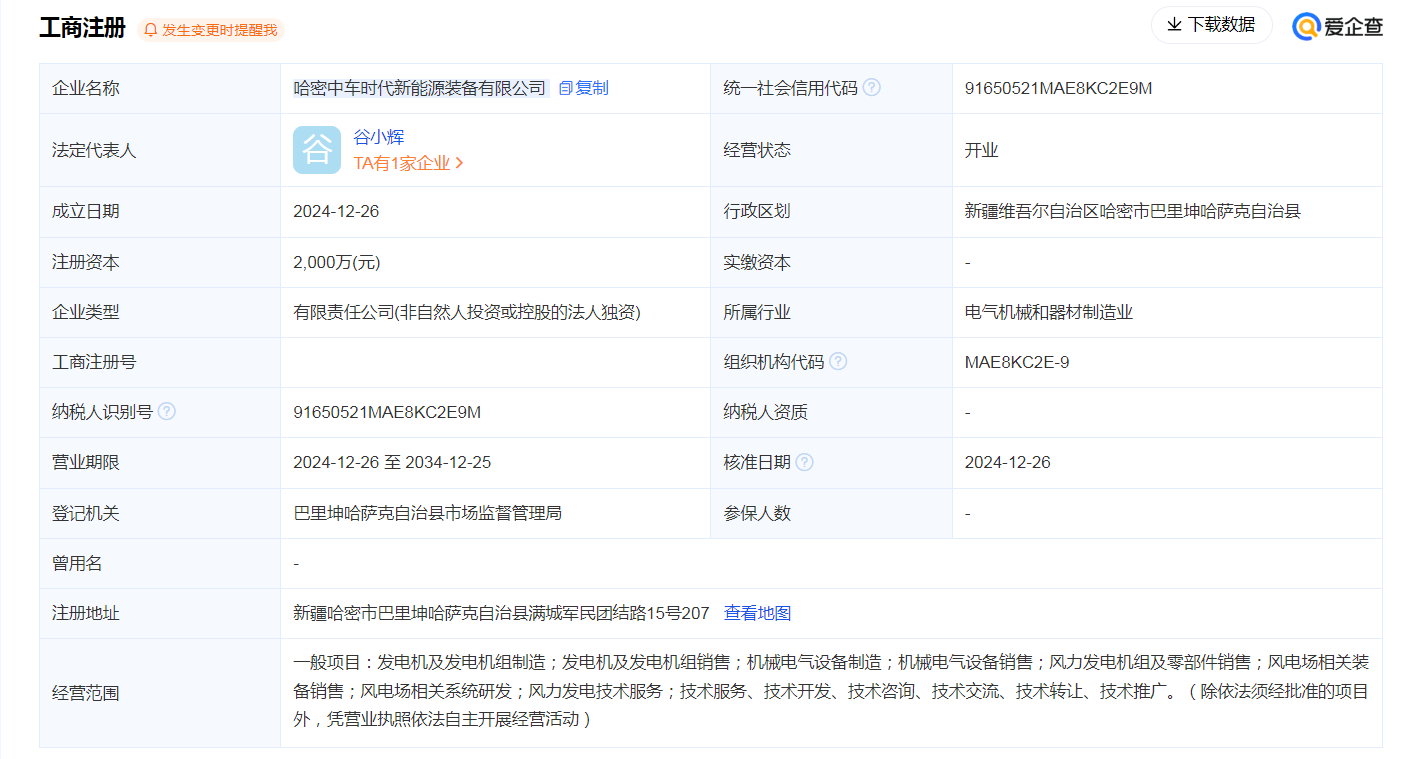Click the download arrow icon in 下载数据
The image size is (1421, 759).
pyautogui.click(x=1174, y=25)
